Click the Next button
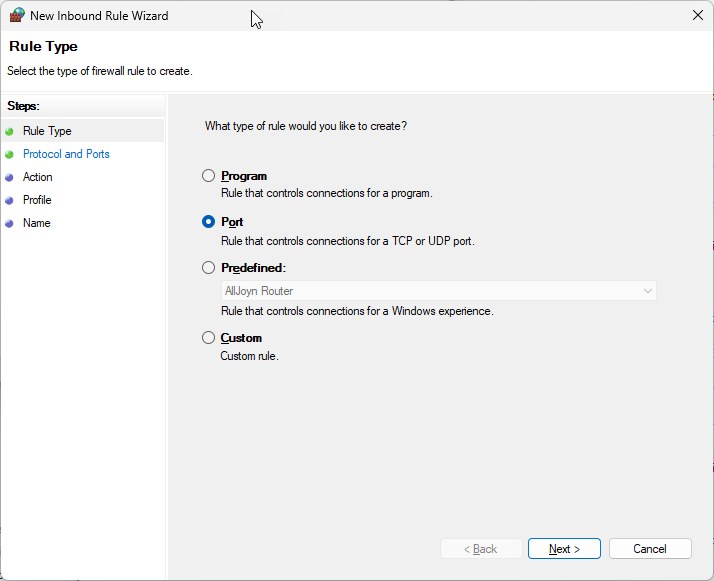The width and height of the screenshot is (714, 581). coord(564,549)
